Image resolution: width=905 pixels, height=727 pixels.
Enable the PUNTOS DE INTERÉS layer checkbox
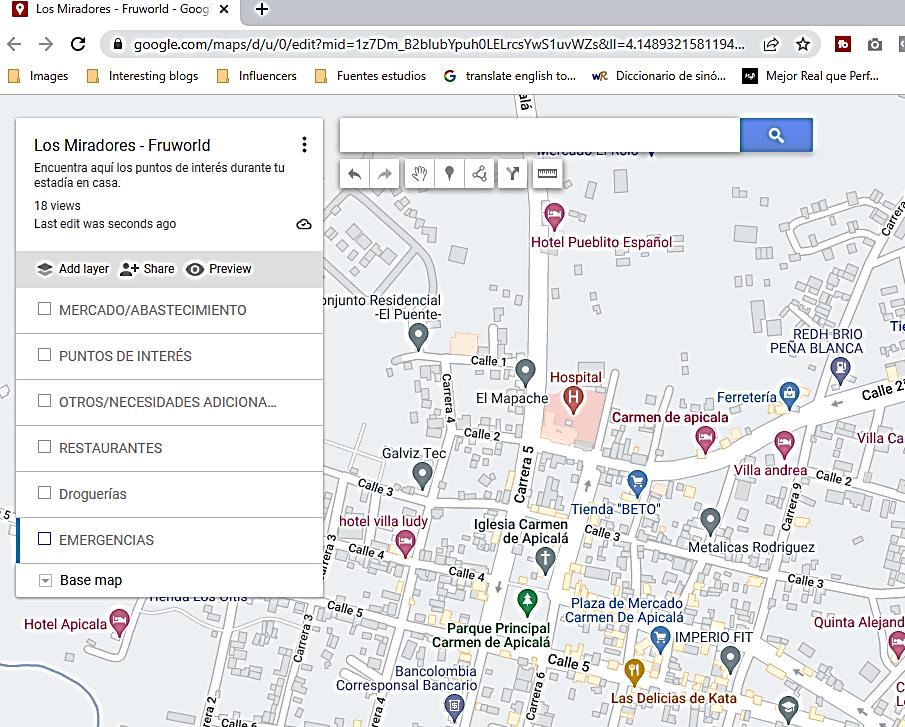pyautogui.click(x=44, y=354)
